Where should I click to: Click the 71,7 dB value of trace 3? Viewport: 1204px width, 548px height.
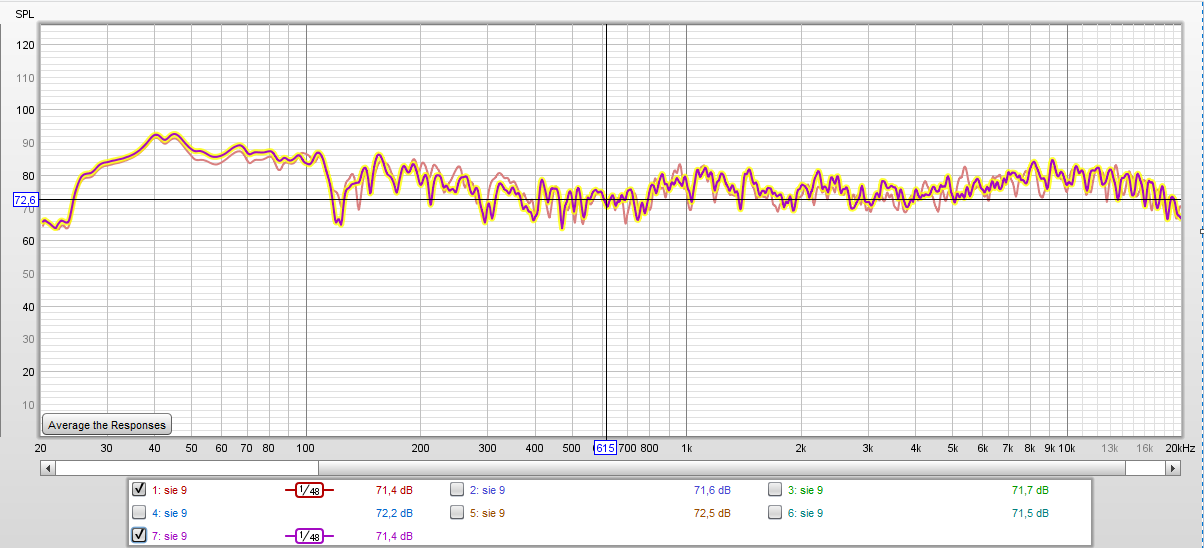pyautogui.click(x=1030, y=490)
